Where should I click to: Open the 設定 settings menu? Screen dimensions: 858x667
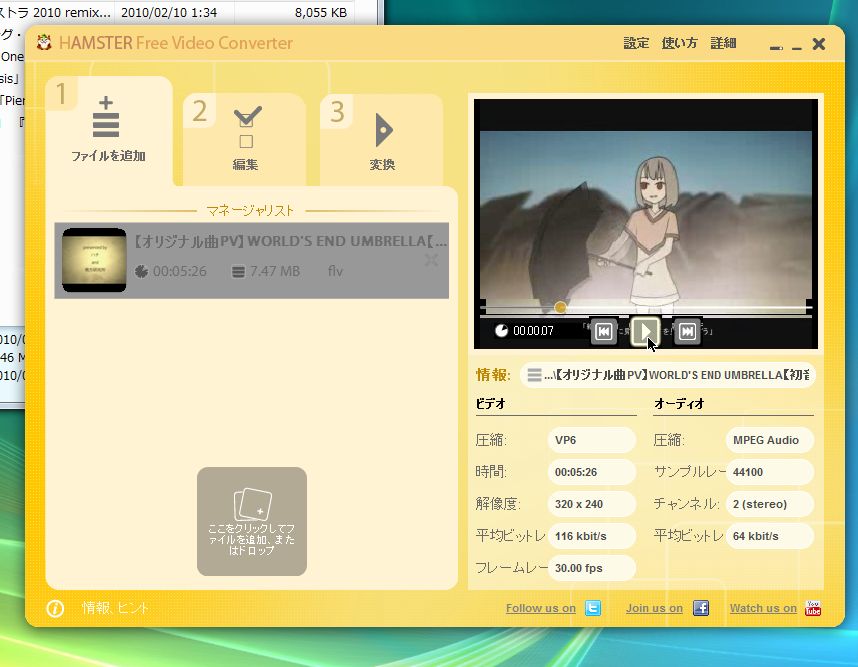click(636, 43)
